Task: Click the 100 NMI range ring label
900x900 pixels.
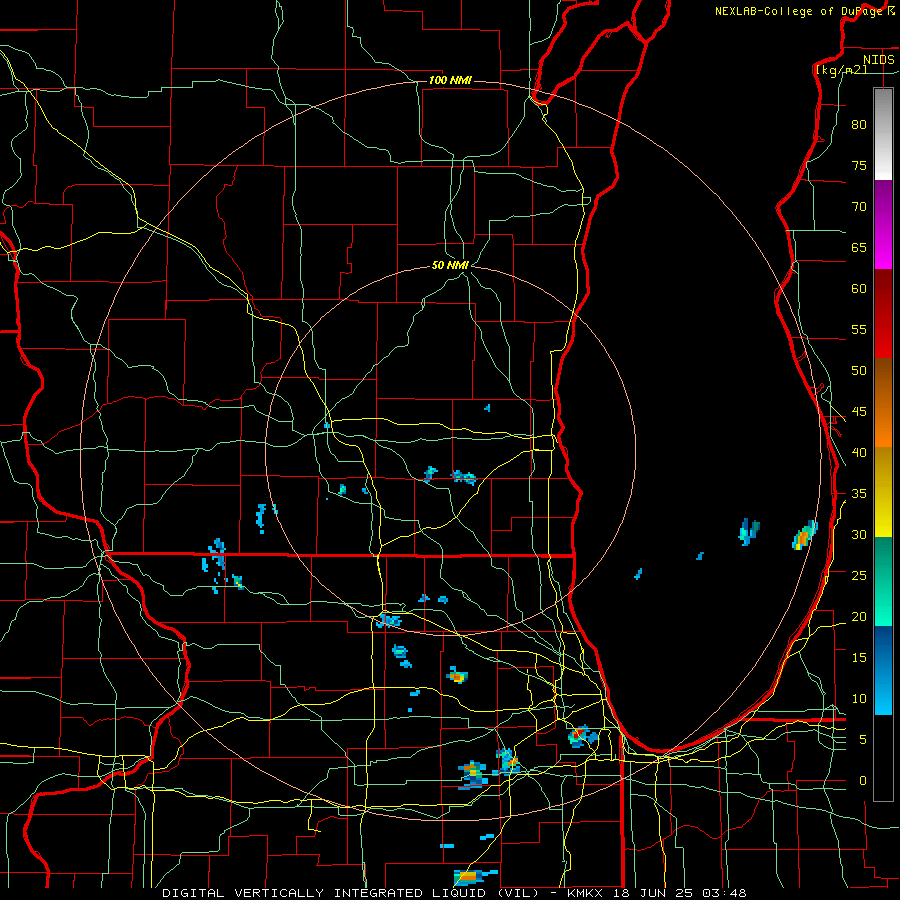Action: click(x=450, y=80)
